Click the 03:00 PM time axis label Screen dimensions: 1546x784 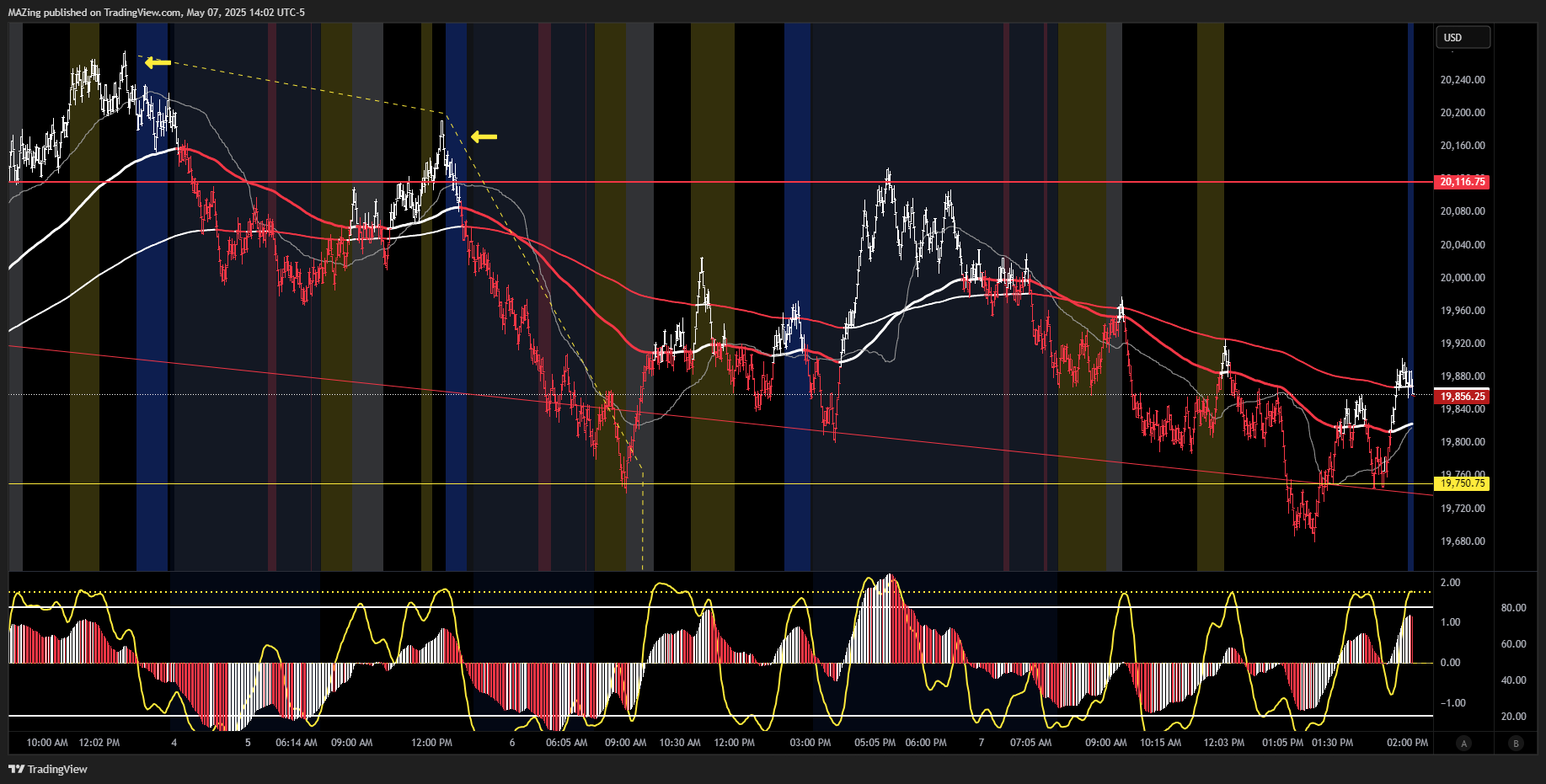810,743
